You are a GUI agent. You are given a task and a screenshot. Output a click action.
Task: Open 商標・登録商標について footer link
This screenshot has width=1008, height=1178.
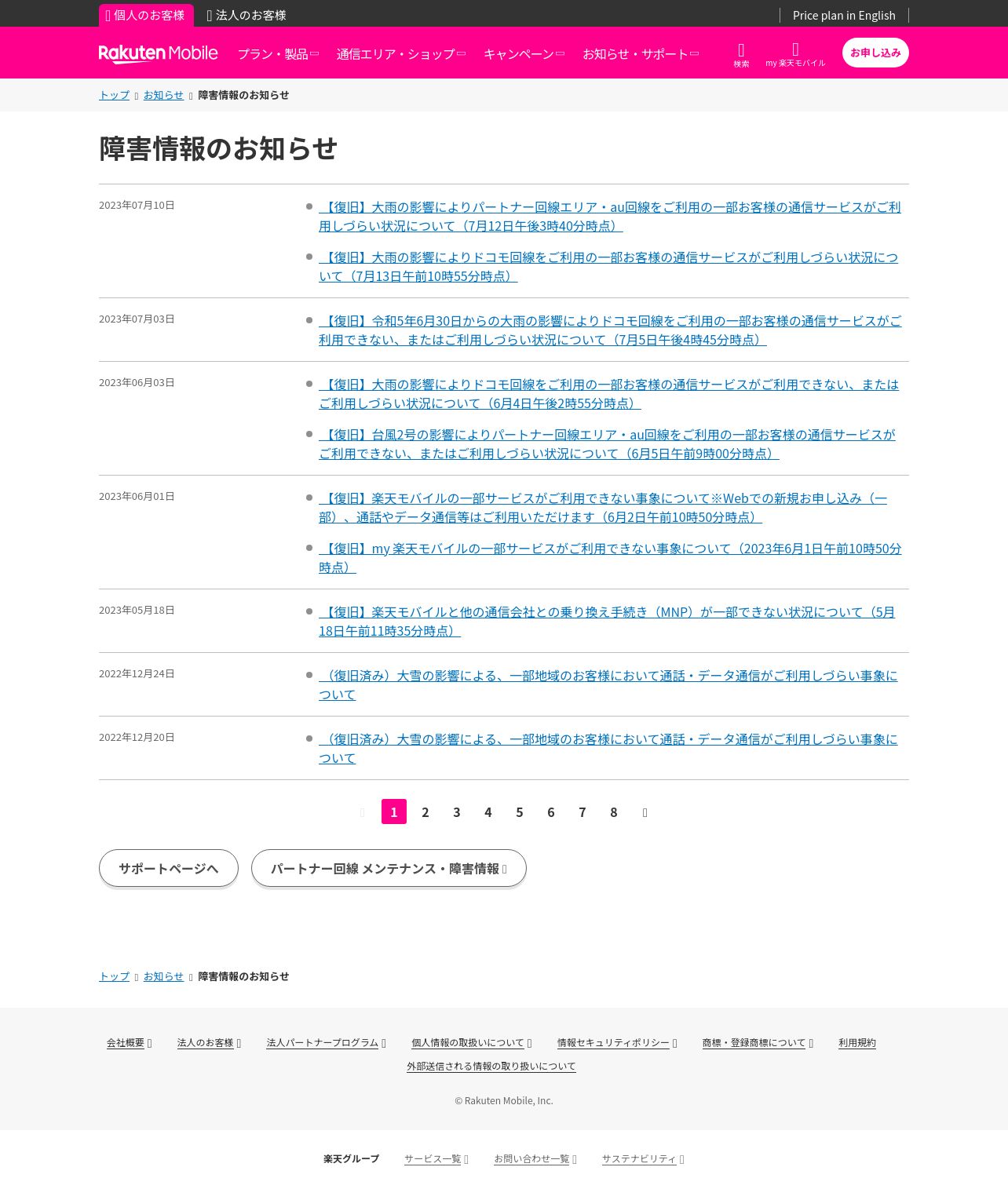pos(754,1043)
